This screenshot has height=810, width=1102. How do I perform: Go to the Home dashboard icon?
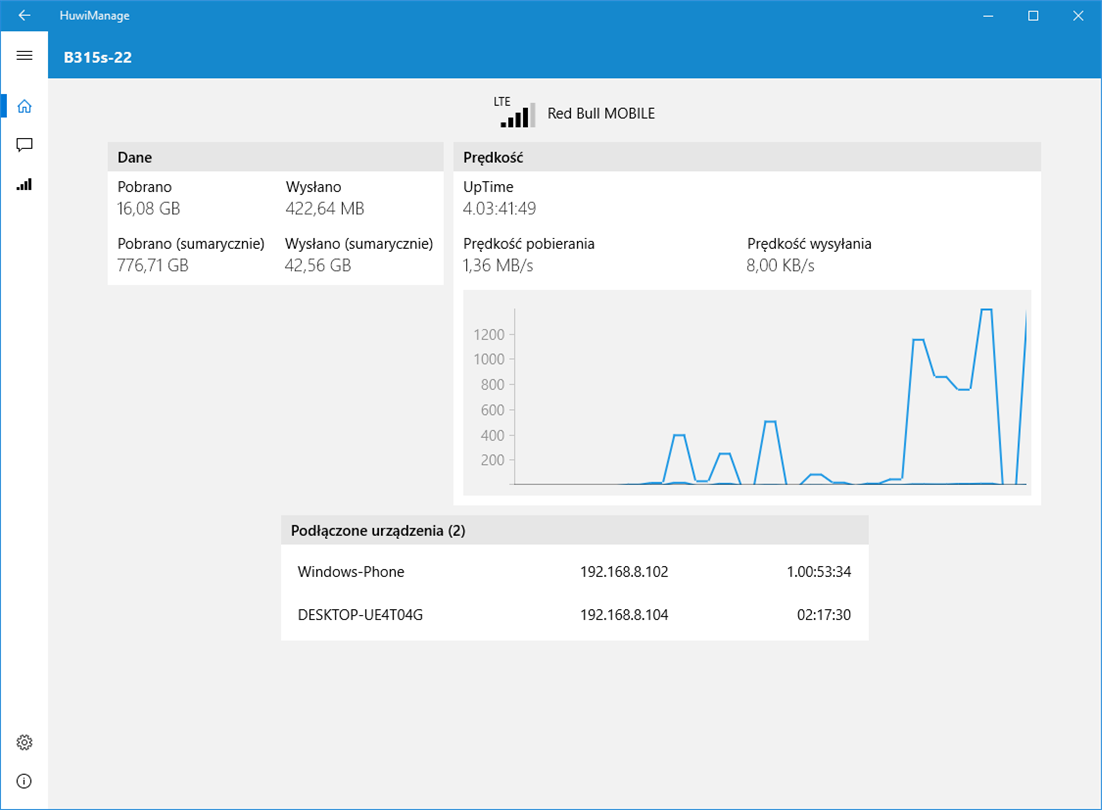click(24, 106)
